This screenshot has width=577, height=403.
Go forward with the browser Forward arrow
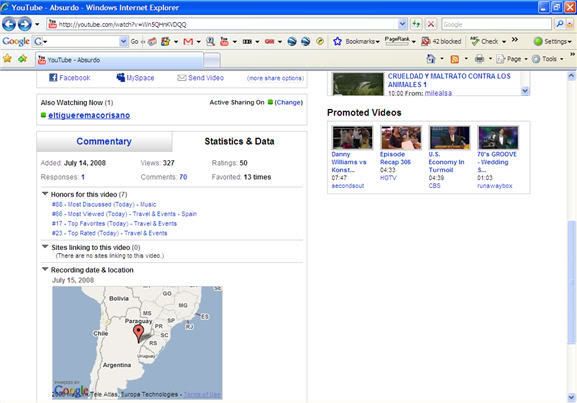(x=25, y=24)
